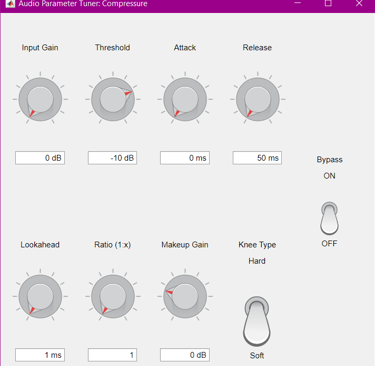
Task: Select the Ratio value field showing 1
Action: [112, 355]
